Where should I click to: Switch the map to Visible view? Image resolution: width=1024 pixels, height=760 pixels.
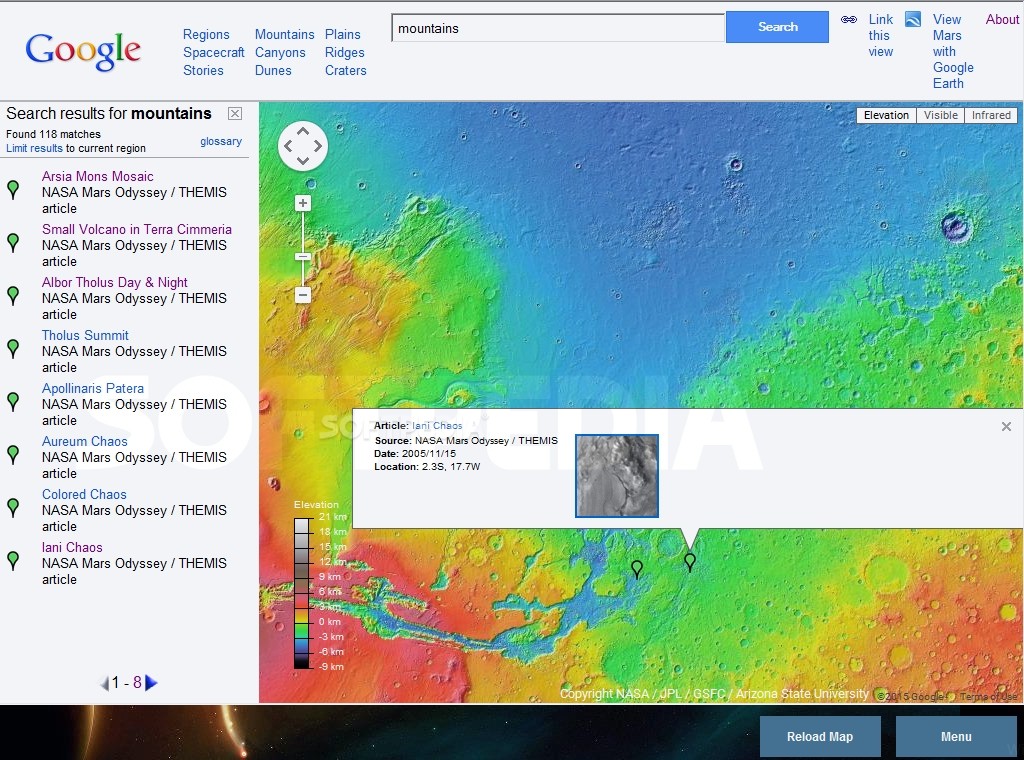pos(940,115)
